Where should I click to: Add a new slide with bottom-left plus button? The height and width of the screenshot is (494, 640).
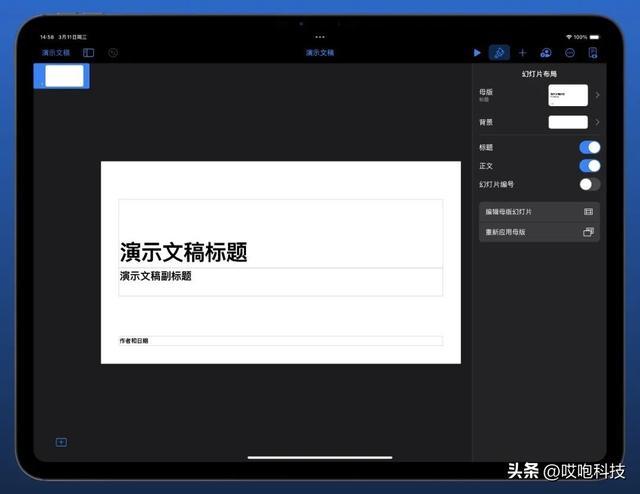61,442
